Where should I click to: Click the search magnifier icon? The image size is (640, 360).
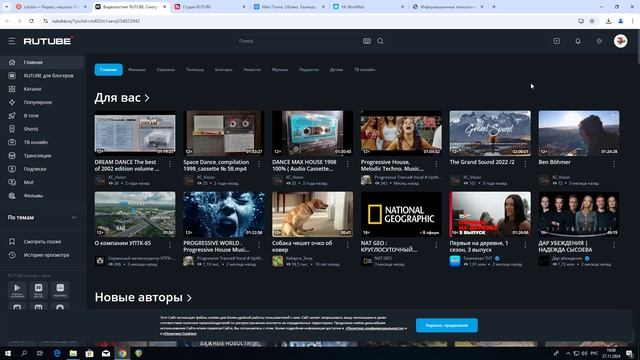380,41
